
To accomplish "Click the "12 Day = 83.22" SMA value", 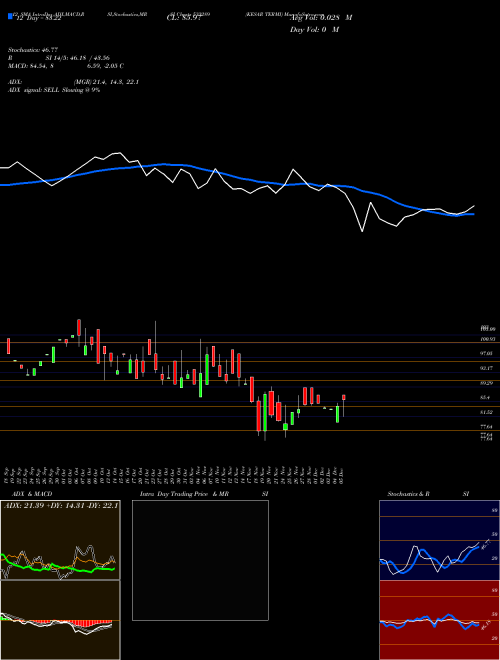I will (x=37, y=18).
